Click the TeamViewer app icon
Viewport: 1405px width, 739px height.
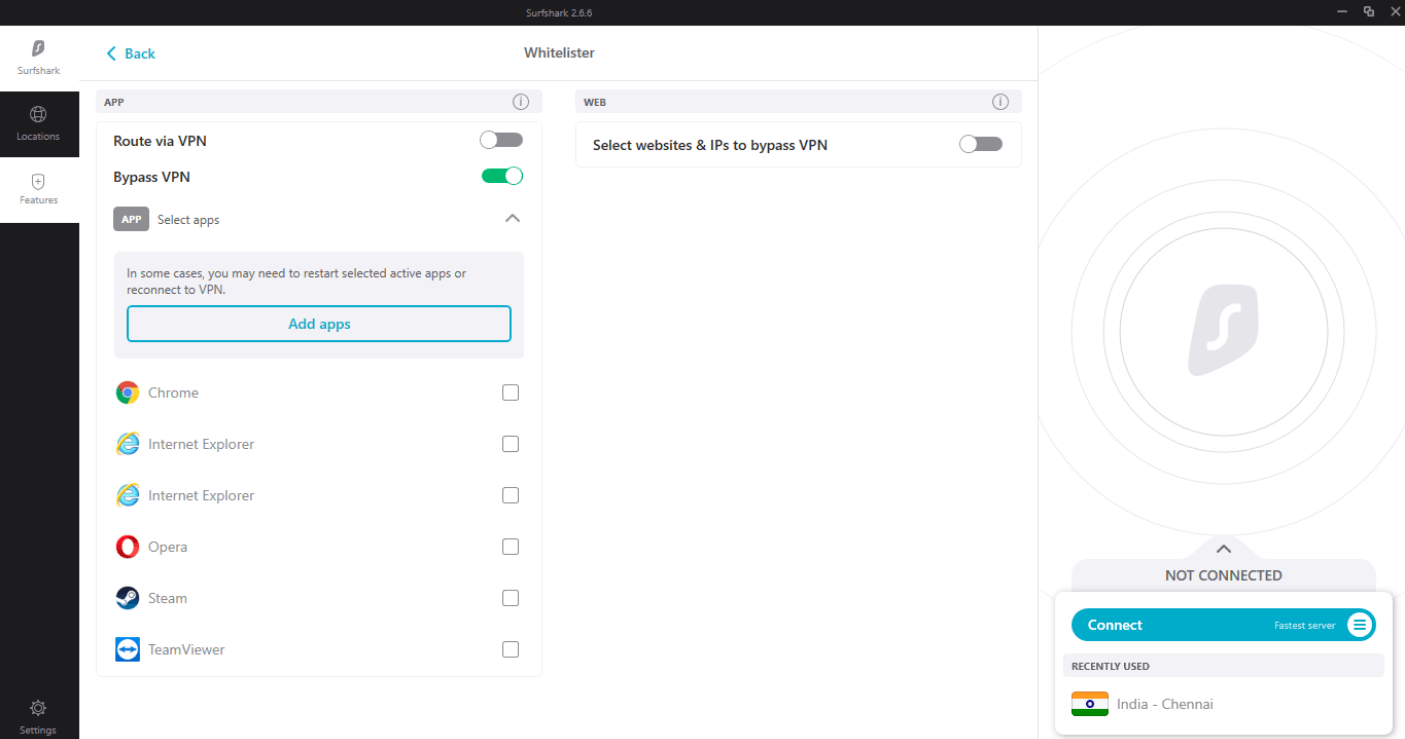[127, 650]
